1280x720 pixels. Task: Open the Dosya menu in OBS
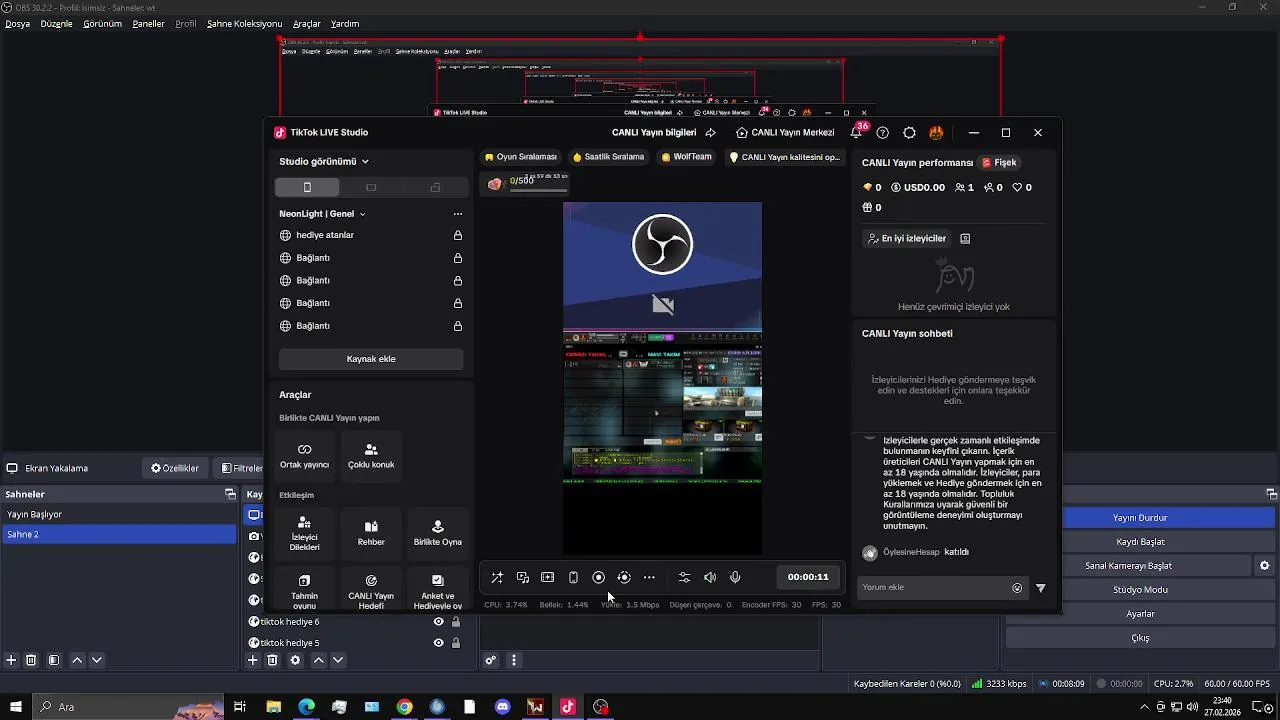pos(17,23)
